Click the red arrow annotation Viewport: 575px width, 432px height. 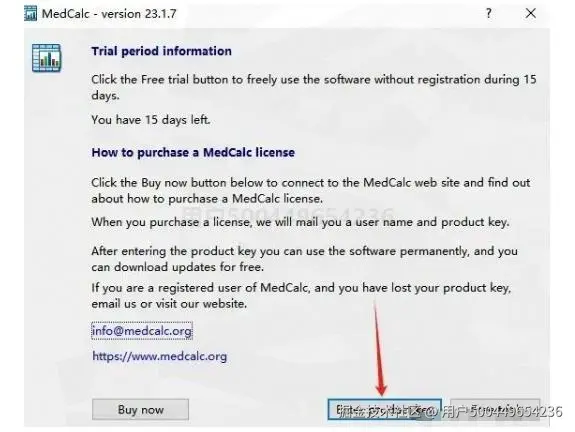click(x=379, y=348)
